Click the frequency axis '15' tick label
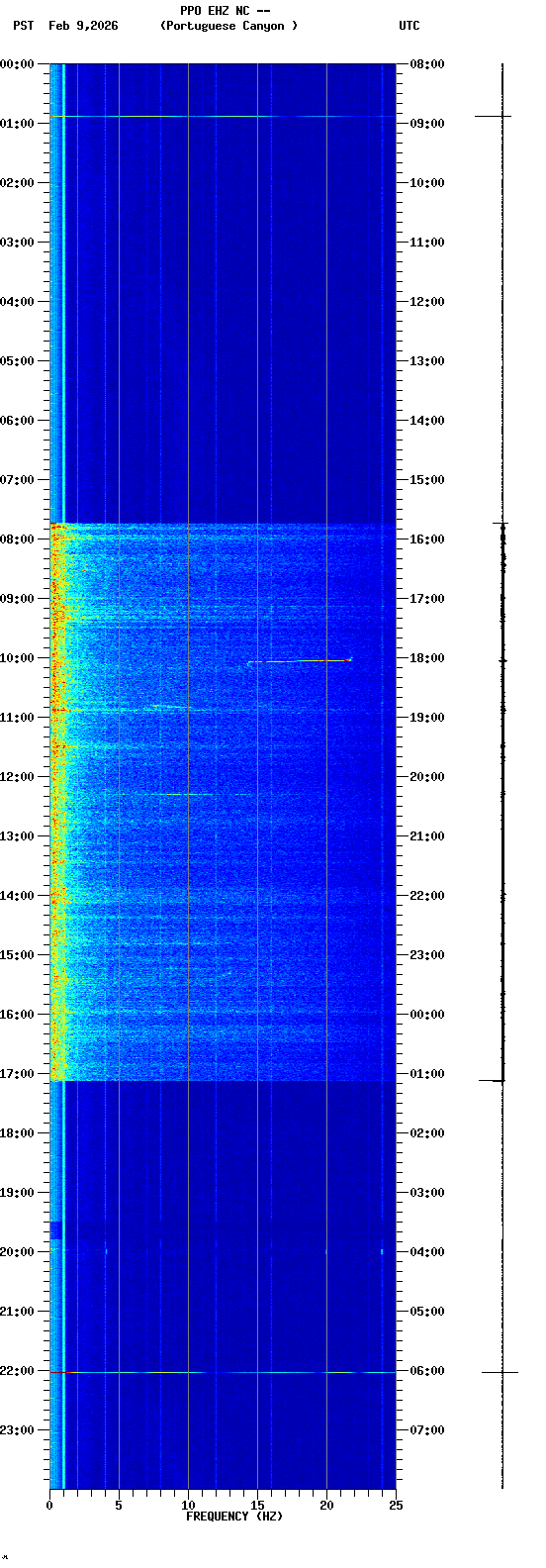The image size is (546, 1568). [x=257, y=1506]
